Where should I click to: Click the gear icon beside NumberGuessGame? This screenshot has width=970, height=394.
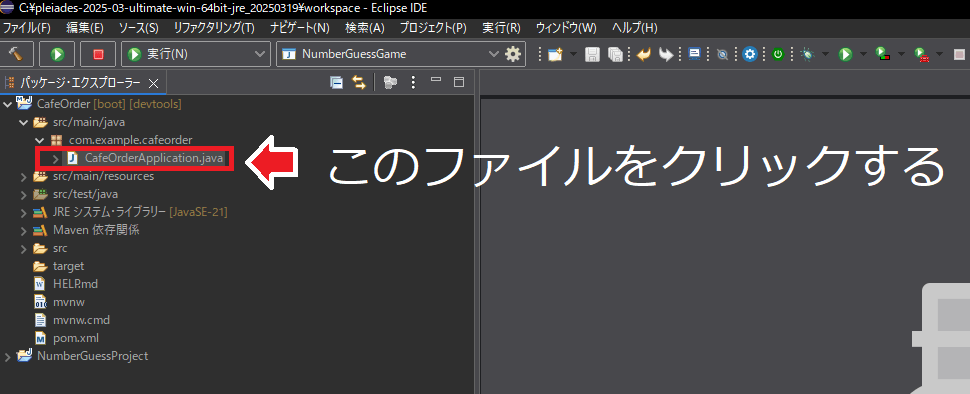point(513,54)
